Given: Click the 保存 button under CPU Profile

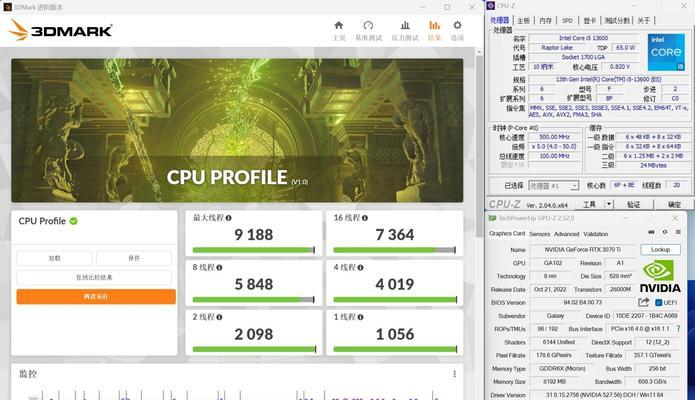Looking at the screenshot, I should (134, 258).
